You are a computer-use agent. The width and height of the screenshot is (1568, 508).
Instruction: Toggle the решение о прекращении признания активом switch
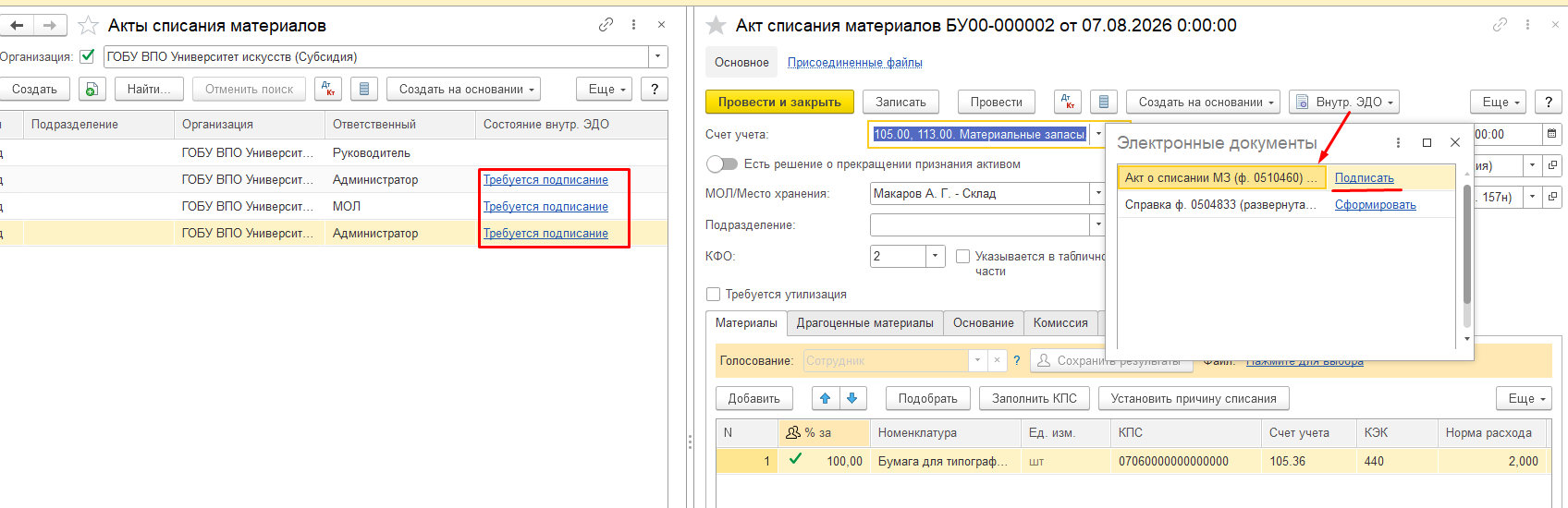(722, 163)
